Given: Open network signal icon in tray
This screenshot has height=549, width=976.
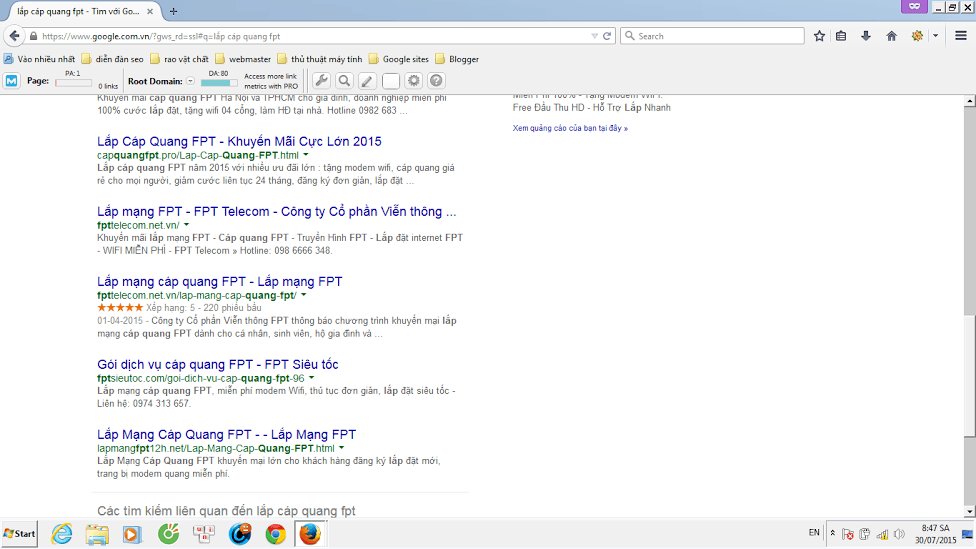Looking at the screenshot, I should coord(883,534).
